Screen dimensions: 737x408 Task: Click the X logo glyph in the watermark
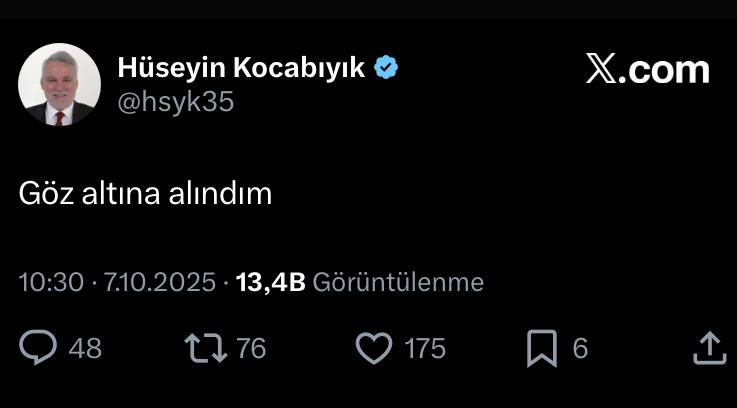point(601,69)
